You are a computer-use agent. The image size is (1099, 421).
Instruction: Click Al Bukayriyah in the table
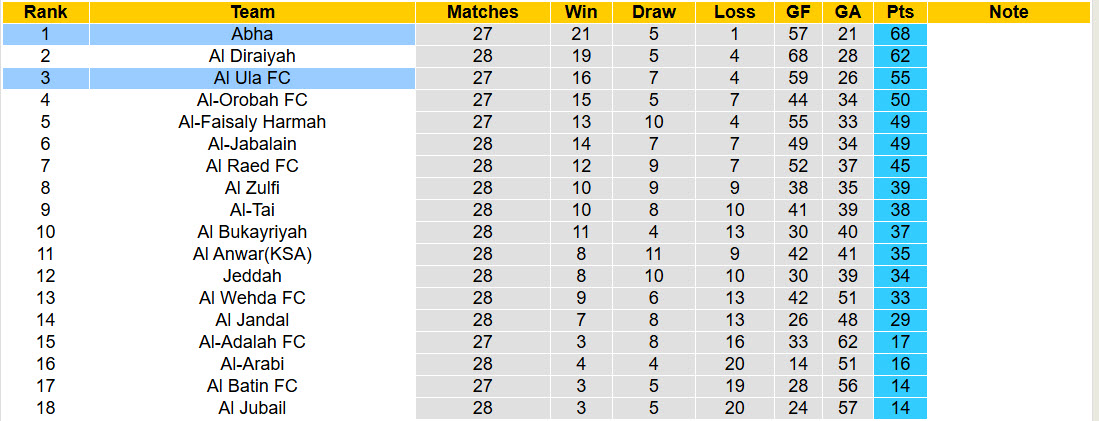tap(252, 232)
